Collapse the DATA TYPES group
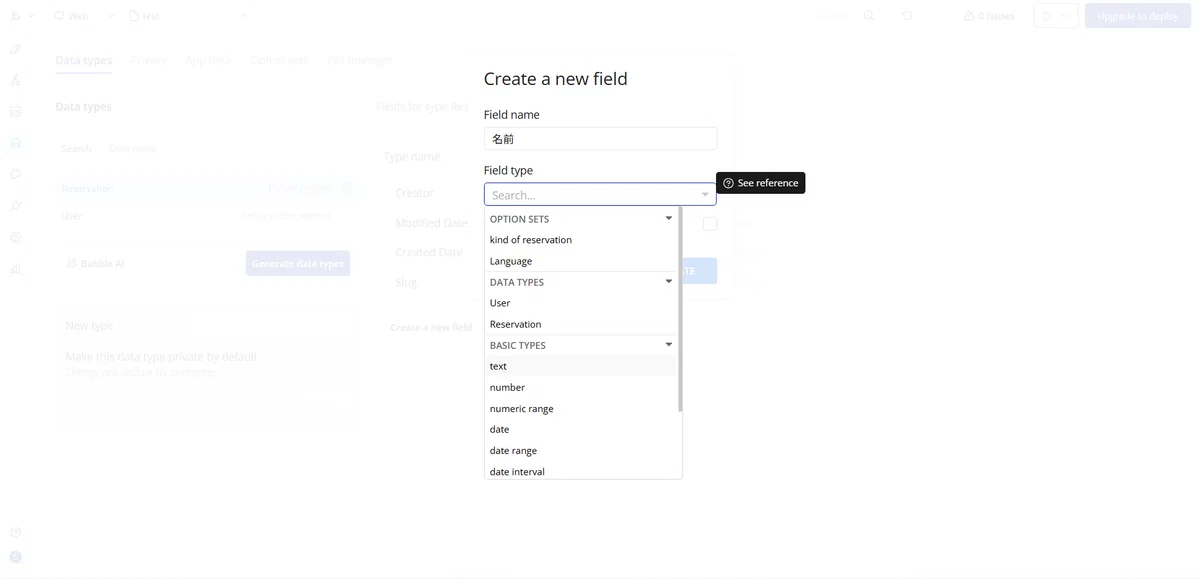 tap(669, 282)
